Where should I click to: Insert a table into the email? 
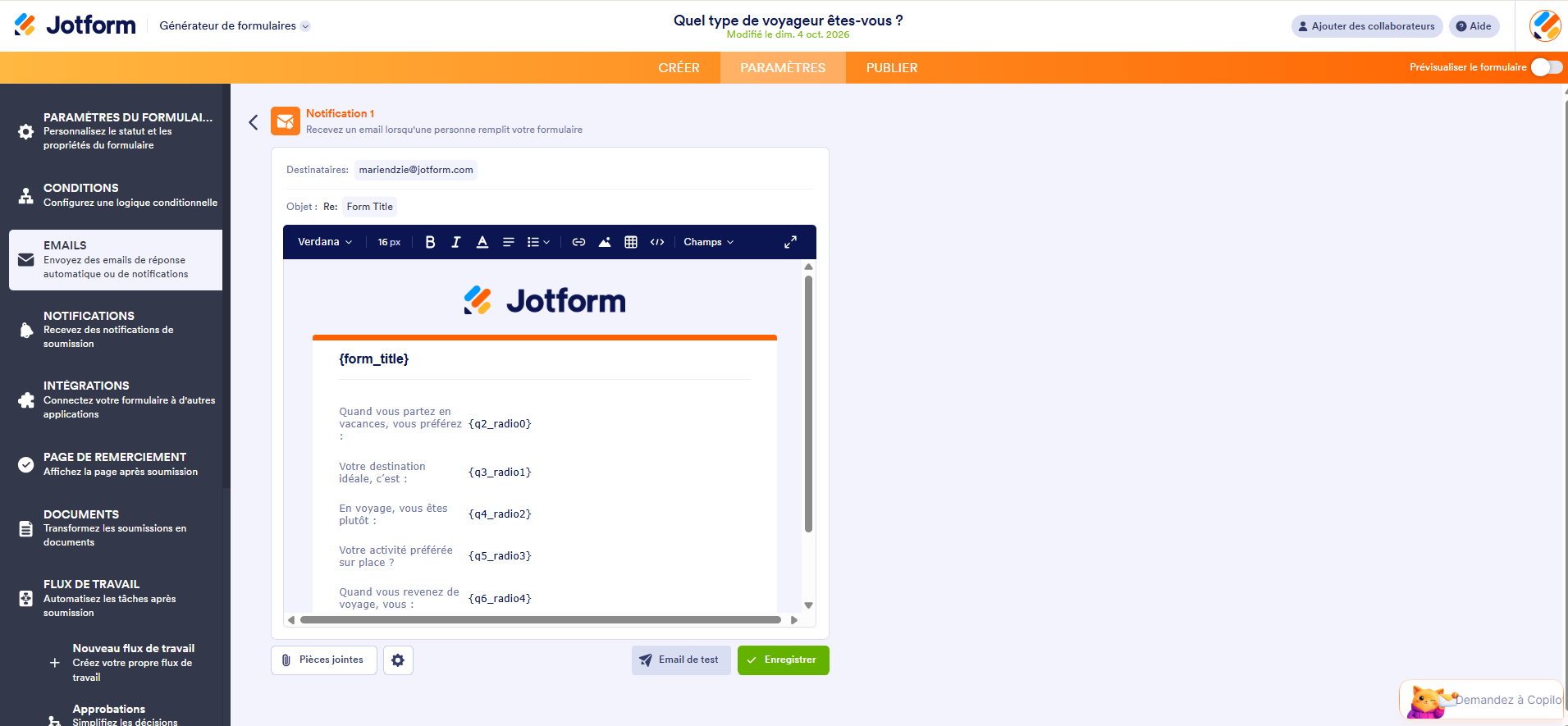point(631,242)
